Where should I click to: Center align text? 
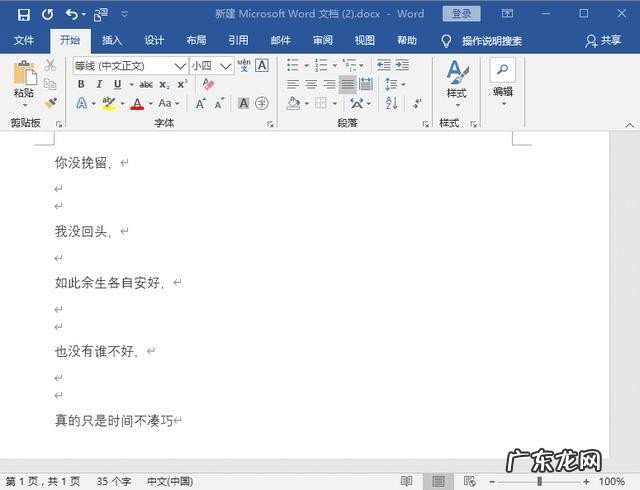click(x=311, y=84)
